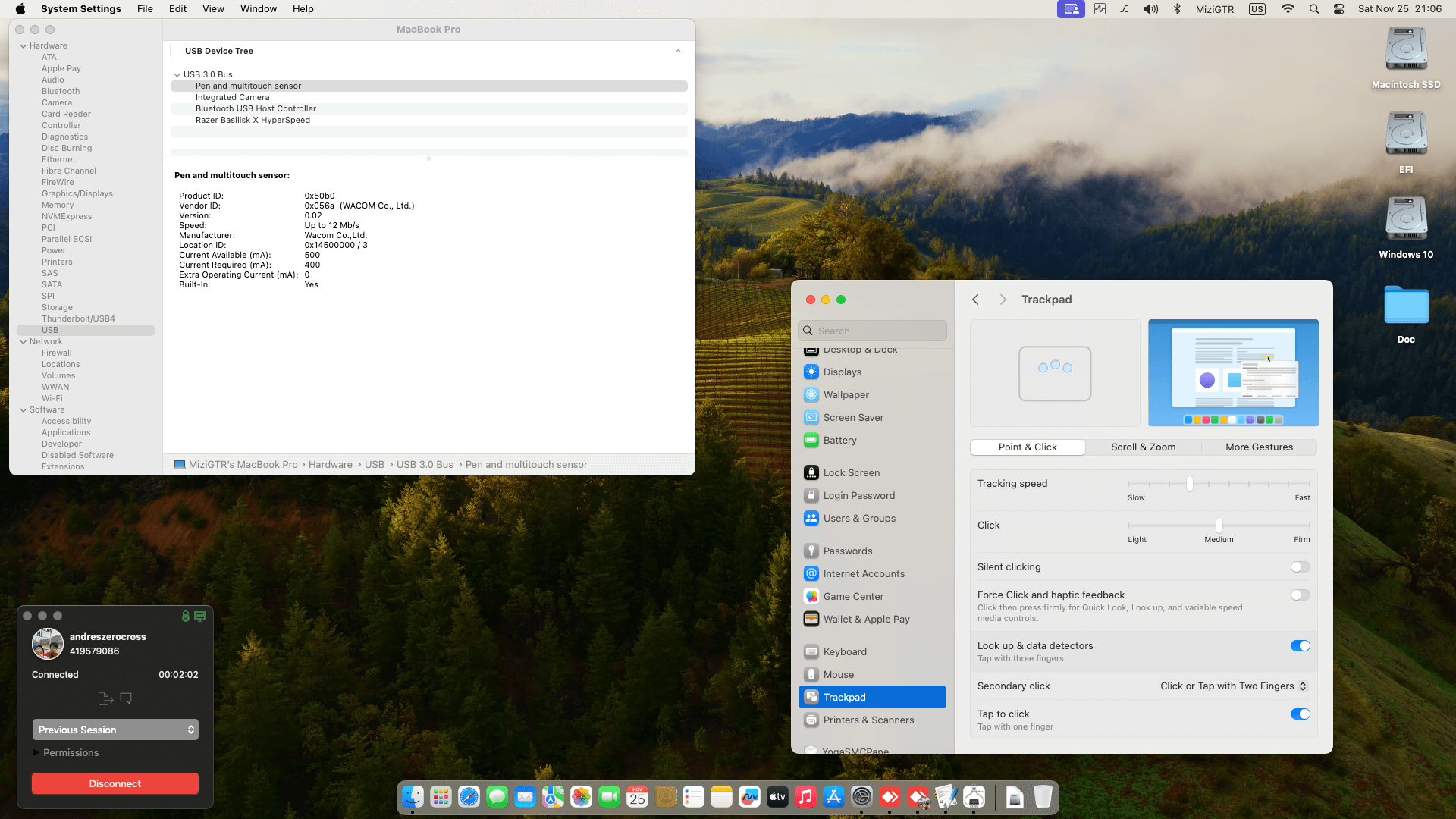Click the trackpad gesture preview thumbnail
The height and width of the screenshot is (819, 1456).
(x=1055, y=373)
